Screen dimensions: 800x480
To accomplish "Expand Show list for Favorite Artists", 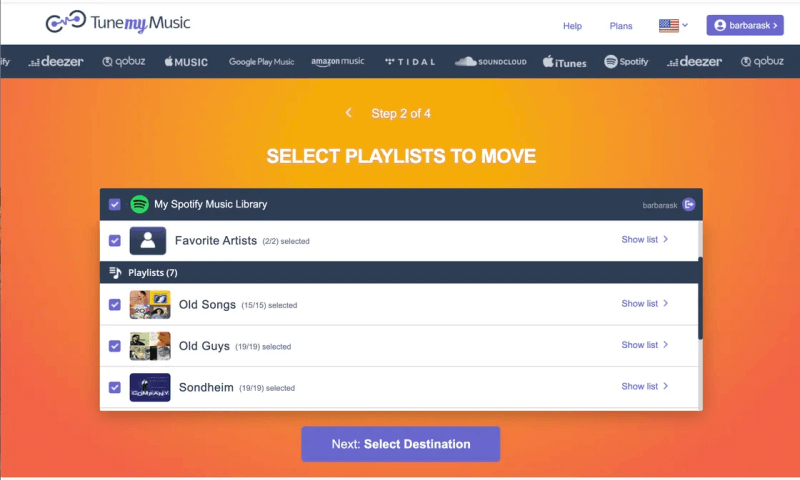I will click(x=644, y=240).
